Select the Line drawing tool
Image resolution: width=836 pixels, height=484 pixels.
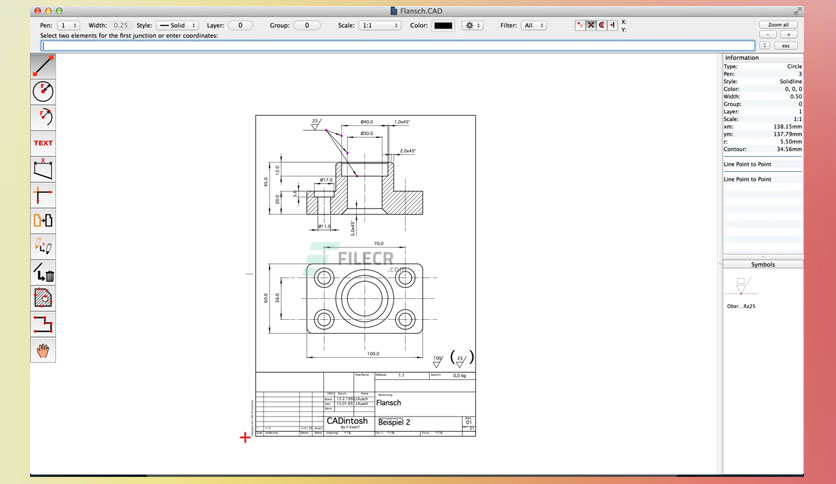point(43,66)
